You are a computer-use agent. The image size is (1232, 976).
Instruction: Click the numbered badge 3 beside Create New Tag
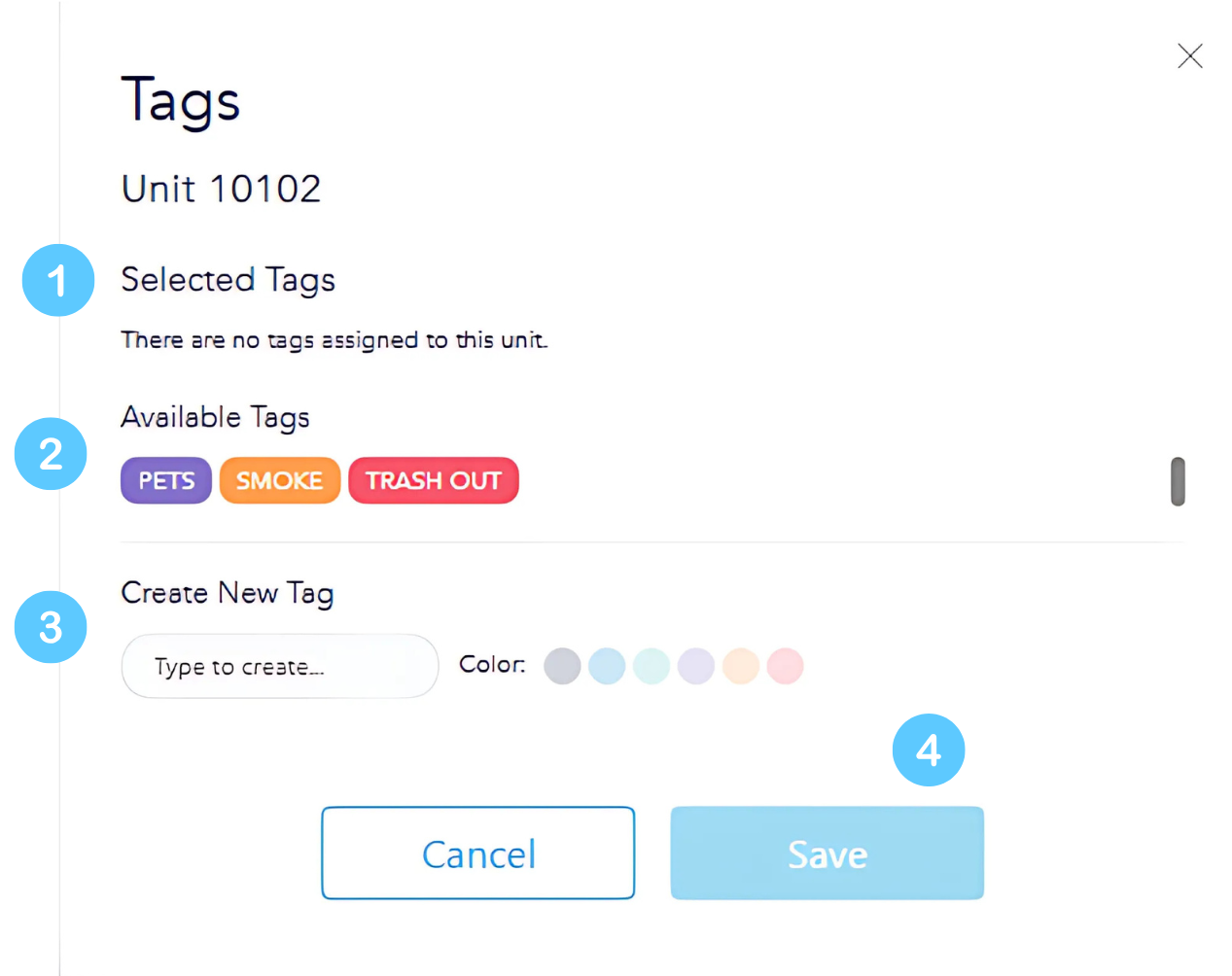pyautogui.click(x=51, y=627)
